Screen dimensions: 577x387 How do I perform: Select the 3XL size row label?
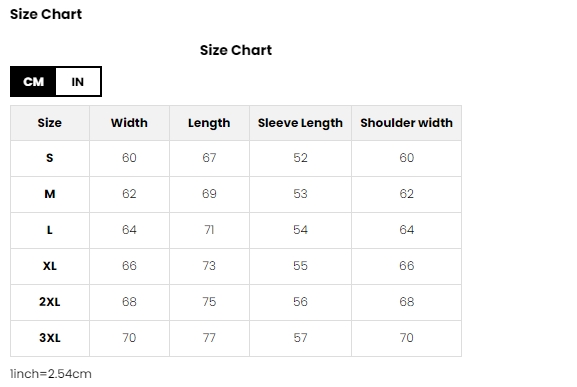click(x=50, y=338)
